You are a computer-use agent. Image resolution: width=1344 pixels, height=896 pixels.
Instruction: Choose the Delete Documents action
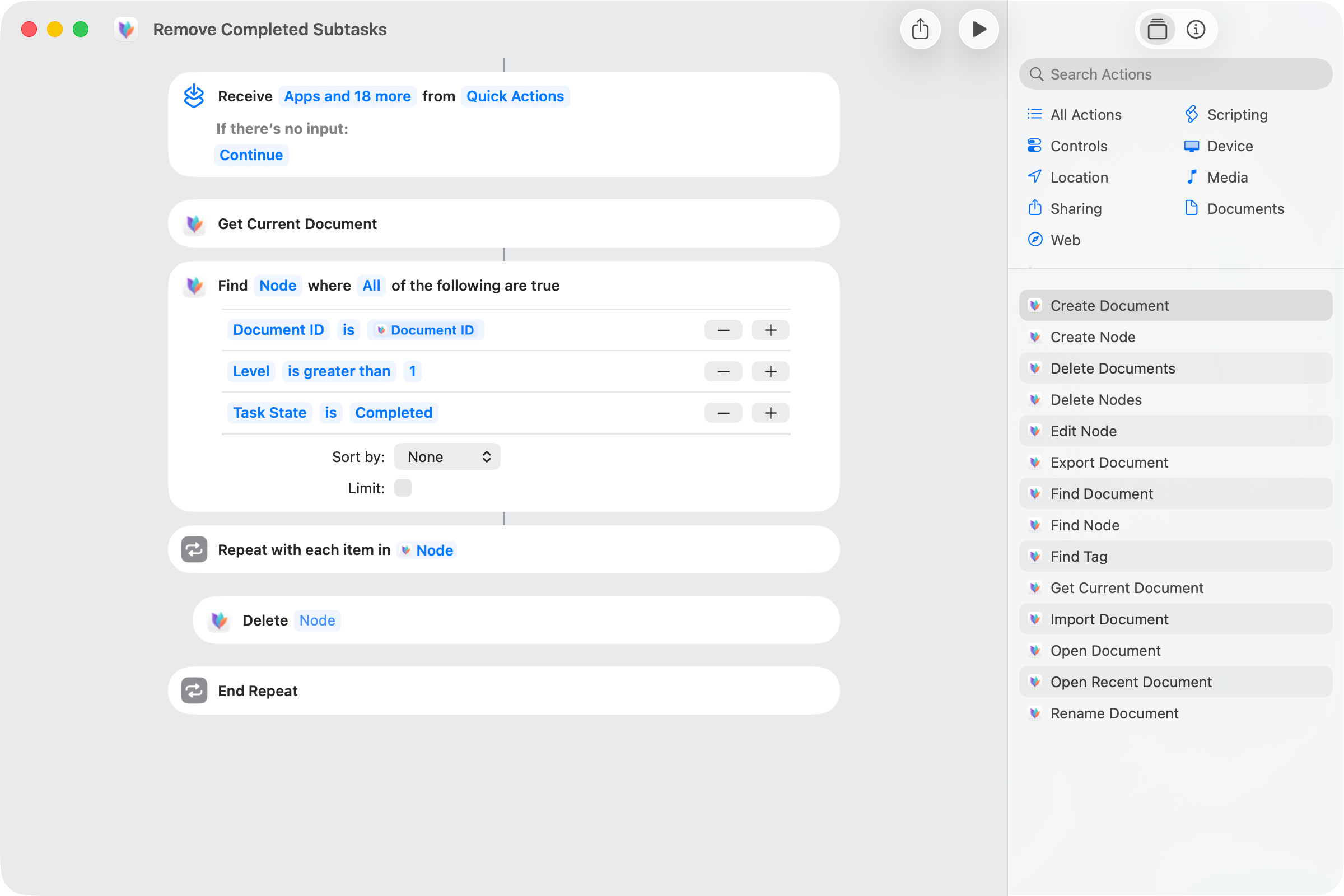(1175, 368)
